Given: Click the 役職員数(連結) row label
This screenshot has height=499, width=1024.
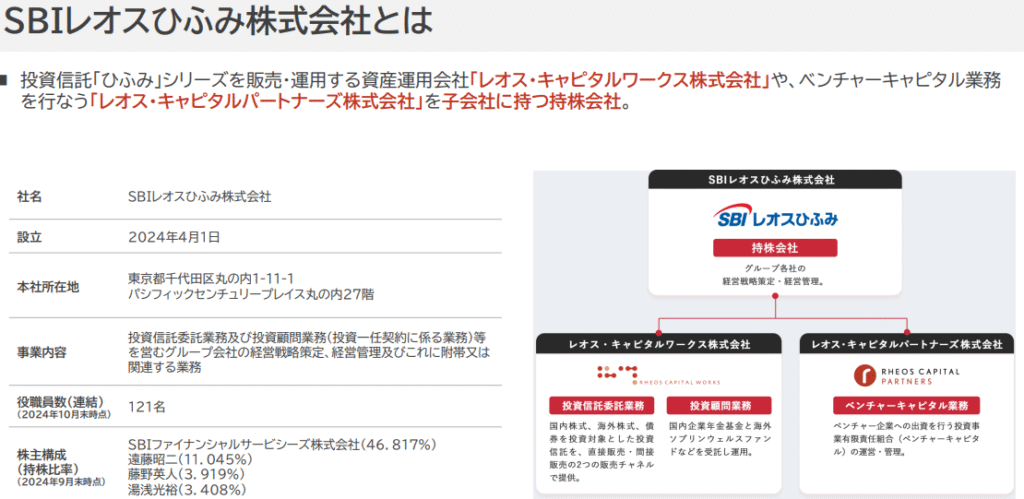Looking at the screenshot, I should click(x=60, y=401).
